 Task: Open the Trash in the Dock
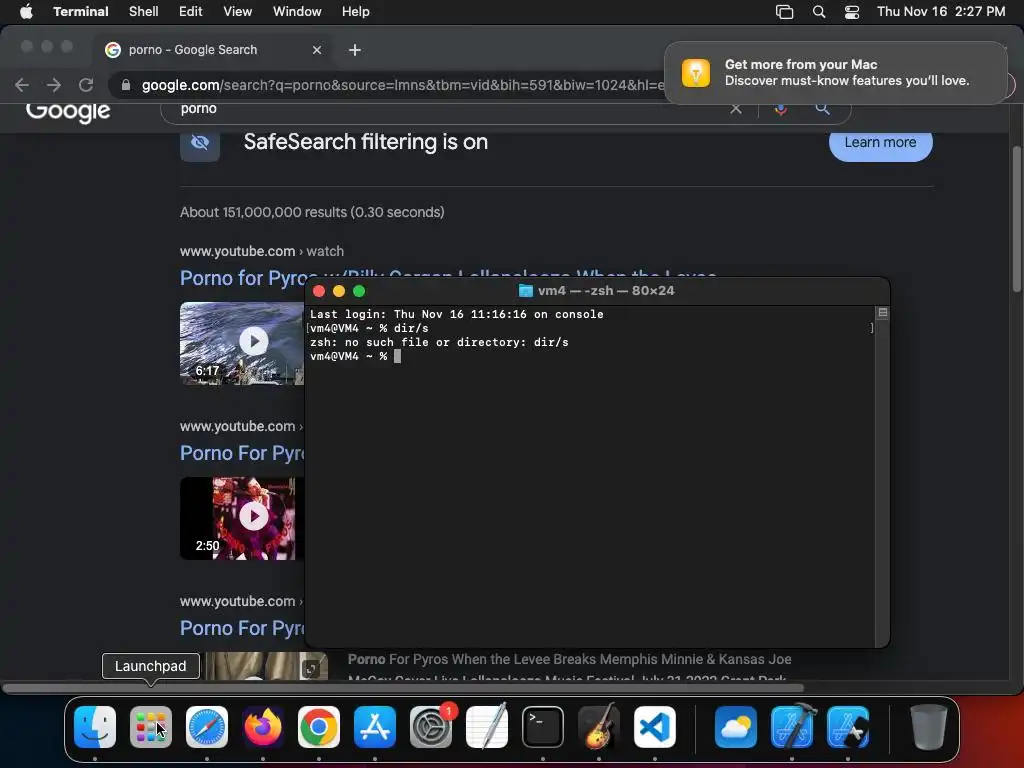pyautogui.click(x=929, y=727)
